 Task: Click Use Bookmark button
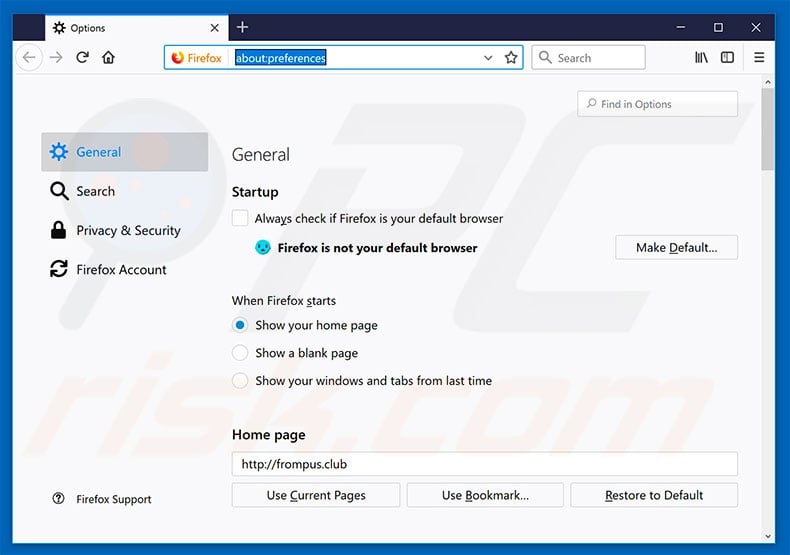point(485,495)
